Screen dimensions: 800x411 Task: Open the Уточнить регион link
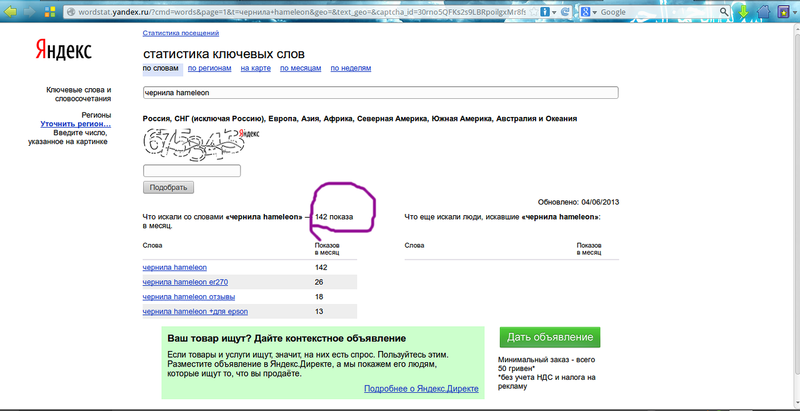pyautogui.click(x=76, y=123)
